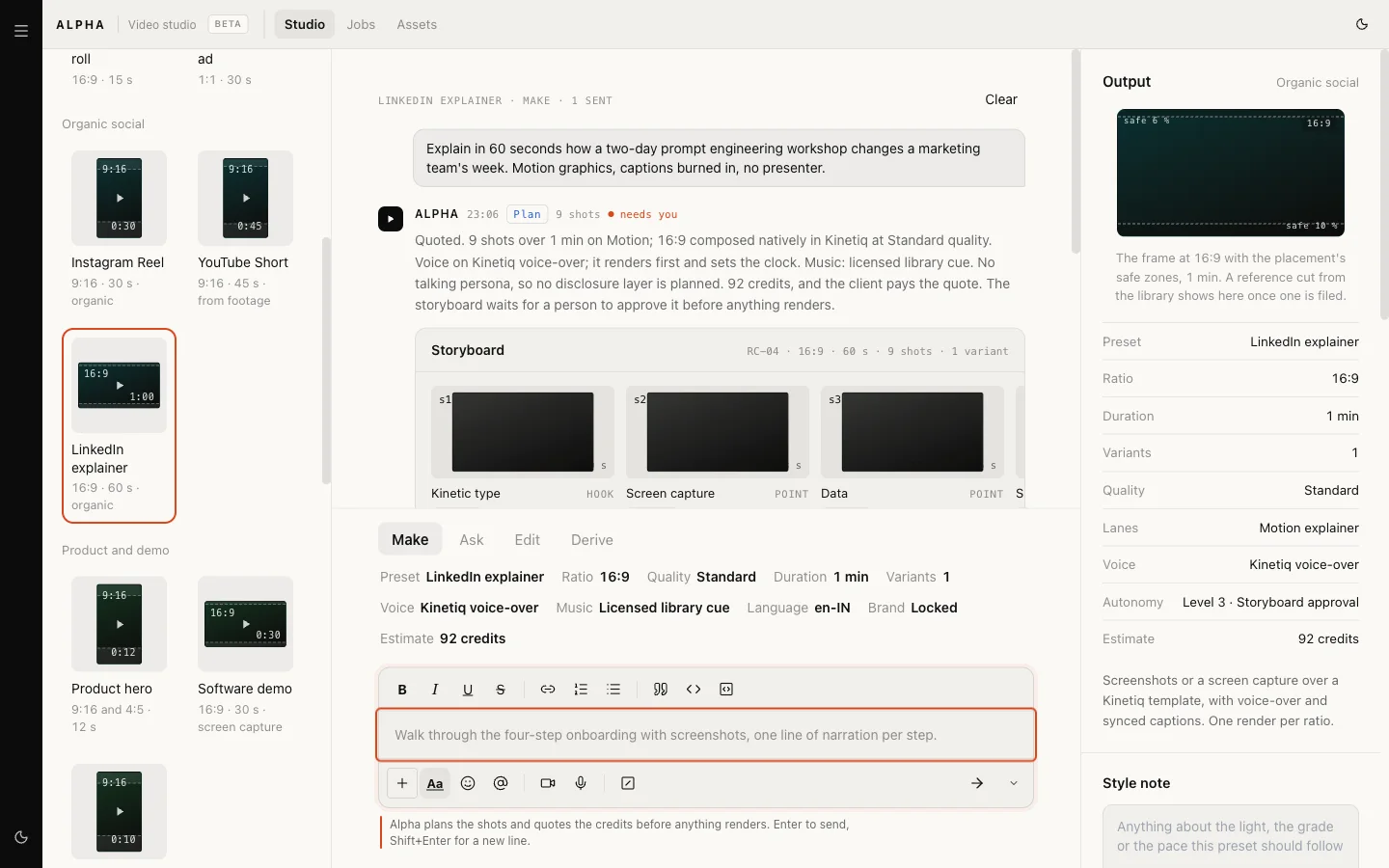Insert a code block
Image resolution: width=1389 pixels, height=868 pixels.
(x=726, y=690)
